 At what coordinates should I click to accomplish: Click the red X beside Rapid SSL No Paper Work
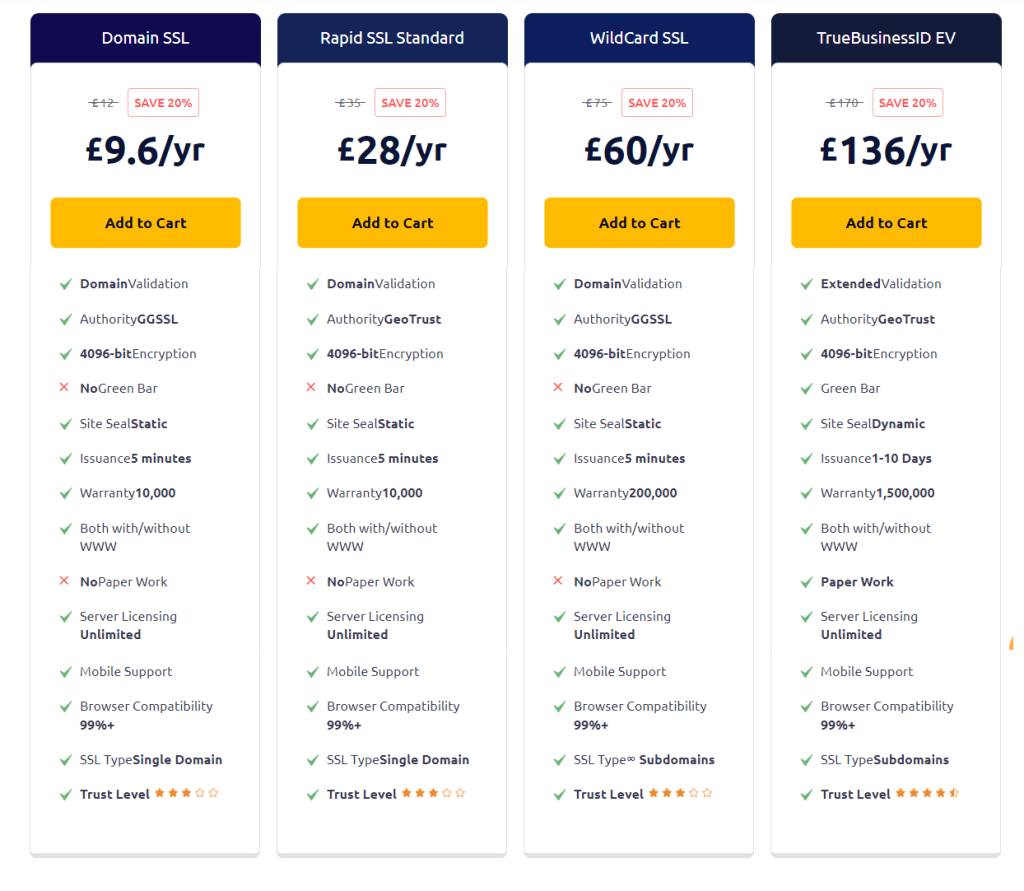tap(311, 581)
